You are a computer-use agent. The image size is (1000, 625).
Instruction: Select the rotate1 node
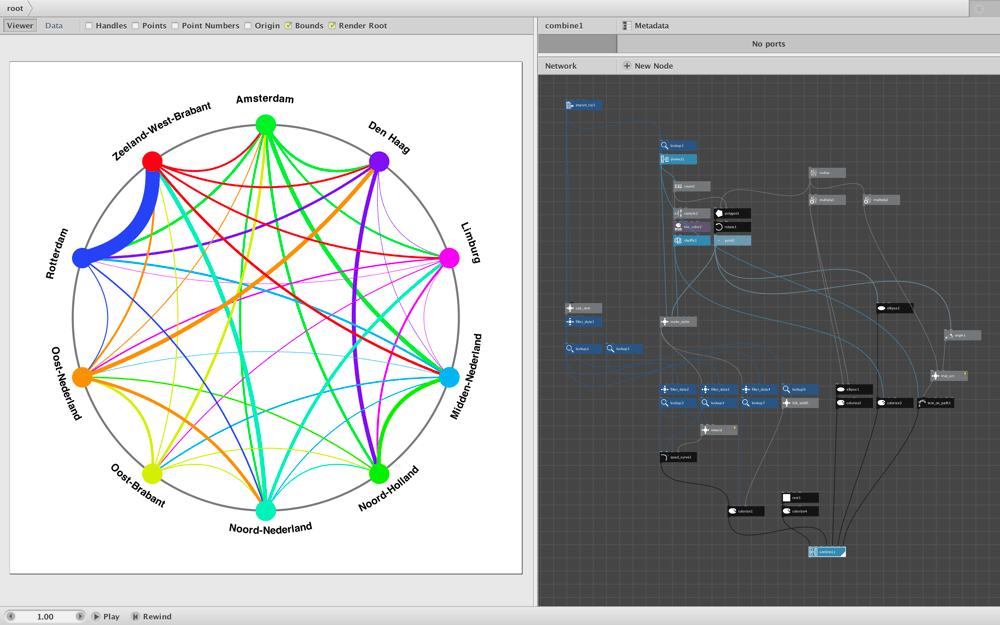point(732,226)
